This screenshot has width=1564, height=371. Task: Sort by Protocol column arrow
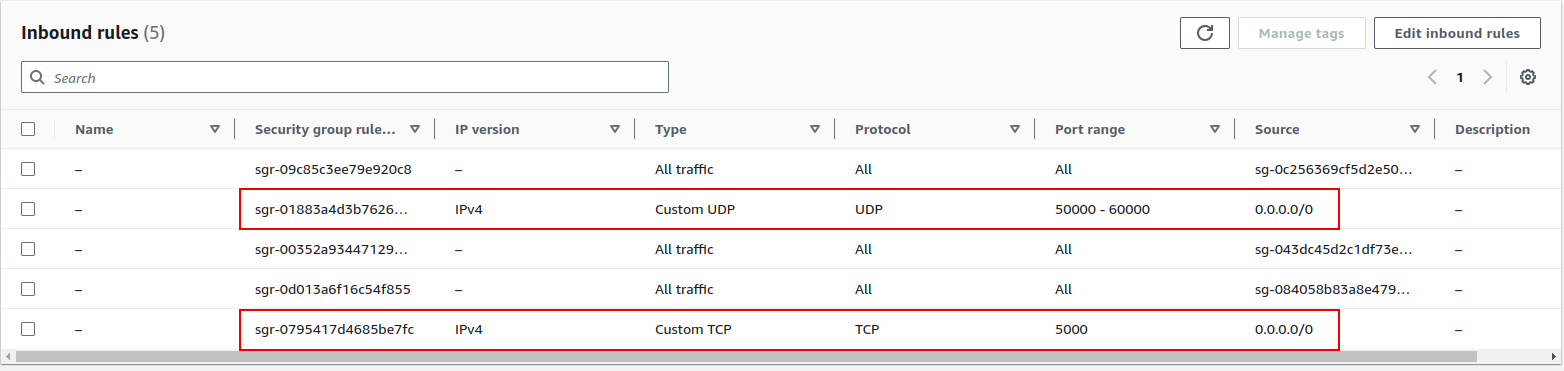coord(1015,129)
